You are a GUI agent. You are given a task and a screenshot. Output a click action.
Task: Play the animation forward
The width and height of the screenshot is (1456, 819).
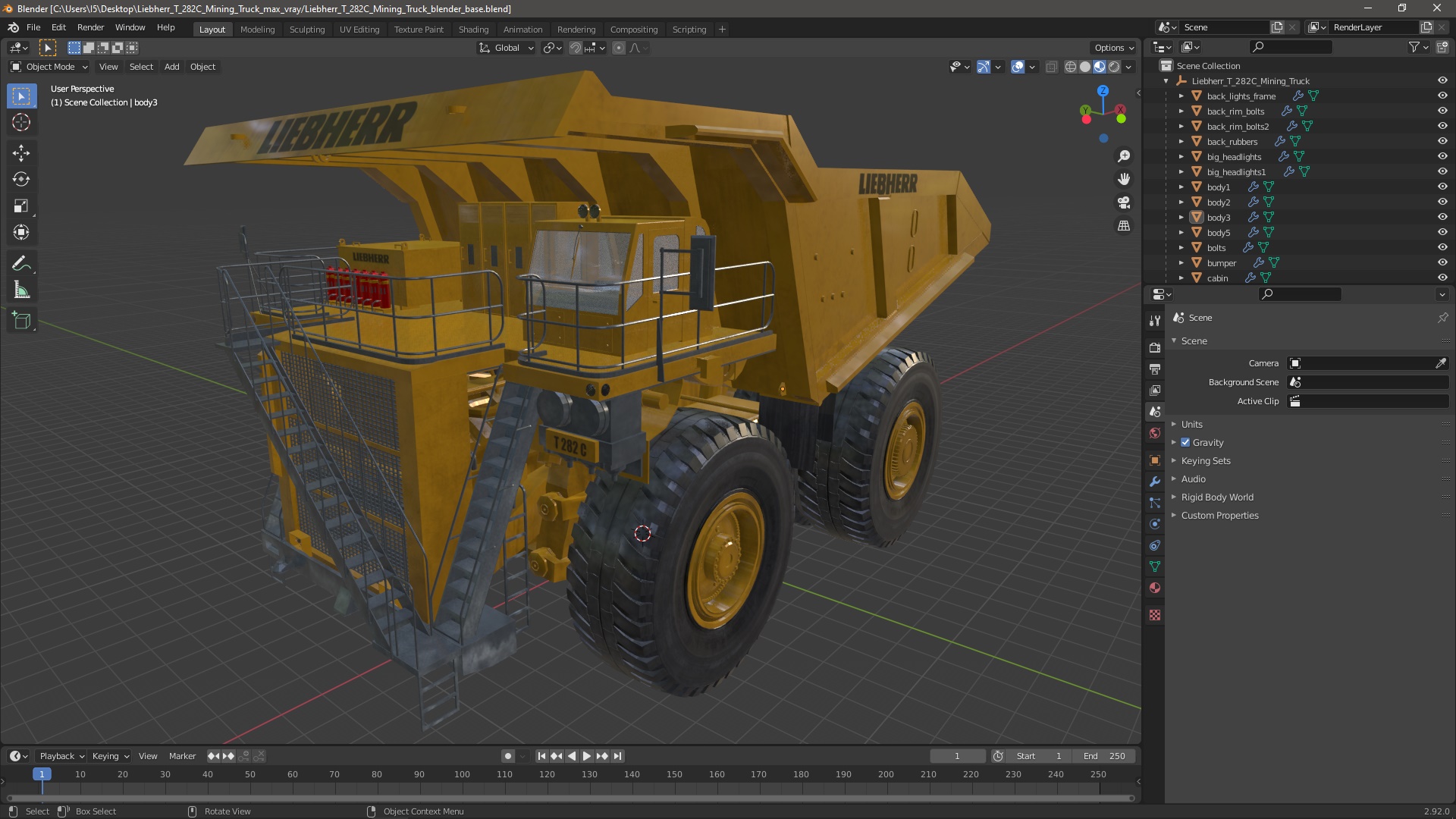pos(587,756)
